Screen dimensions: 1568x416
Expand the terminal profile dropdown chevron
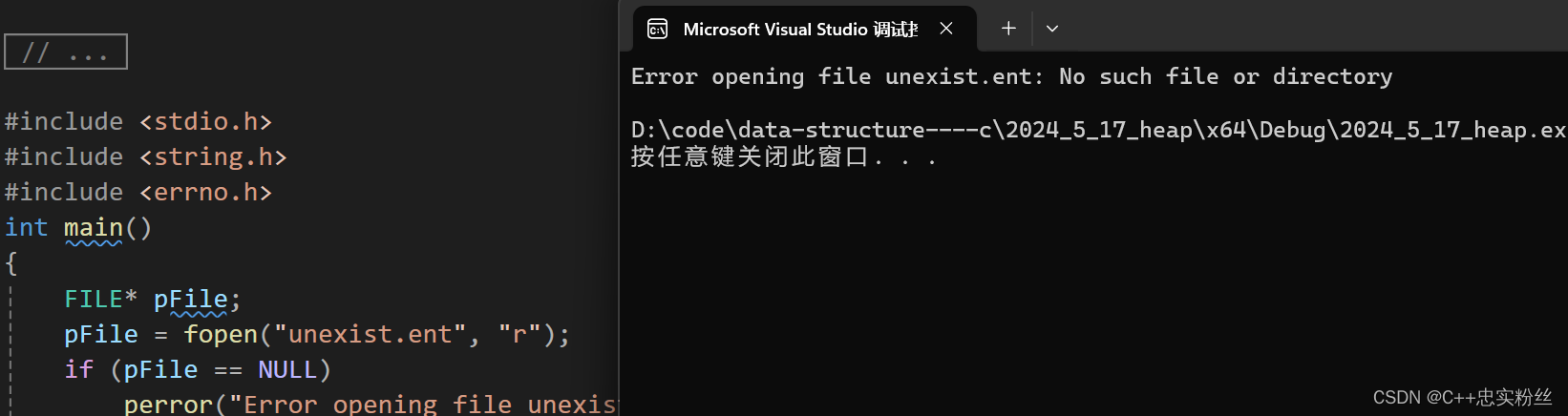(1052, 29)
